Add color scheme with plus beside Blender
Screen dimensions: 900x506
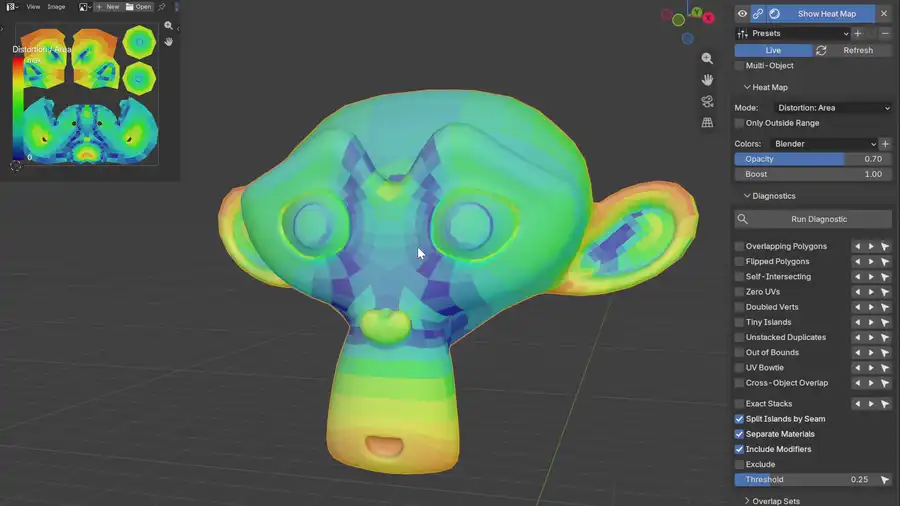point(885,144)
